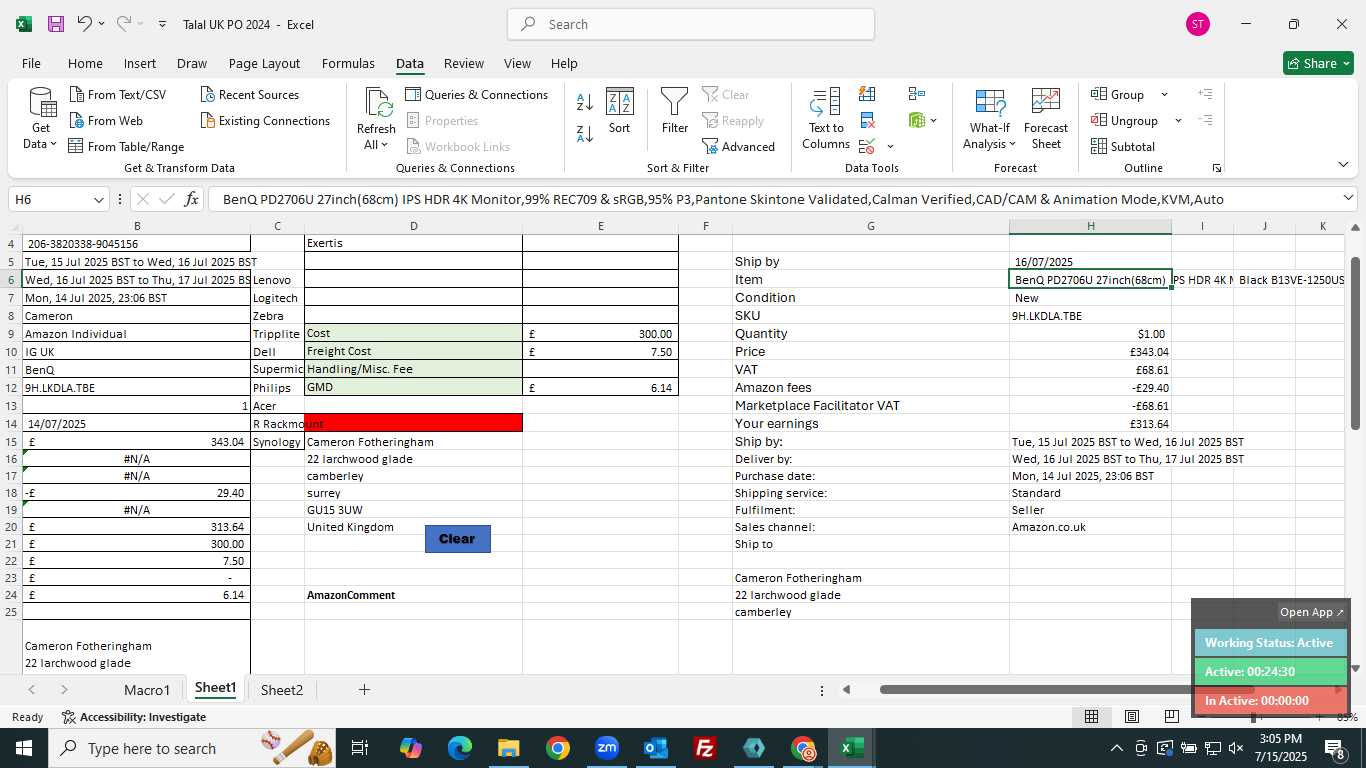The image size is (1366, 768).
Task: Select the red cell in row 14
Action: [413, 423]
